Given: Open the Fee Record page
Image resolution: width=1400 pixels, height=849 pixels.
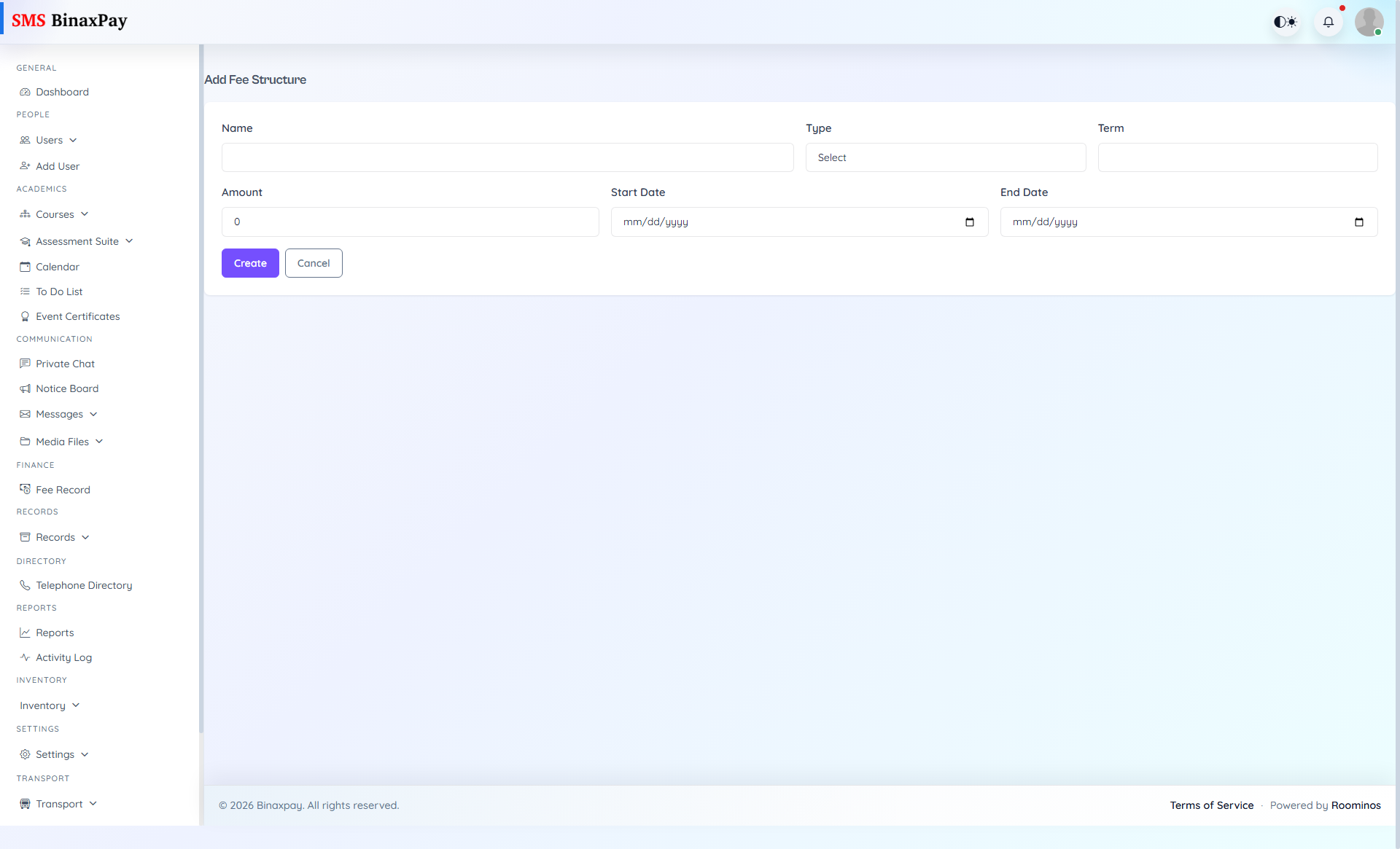Looking at the screenshot, I should tap(63, 490).
